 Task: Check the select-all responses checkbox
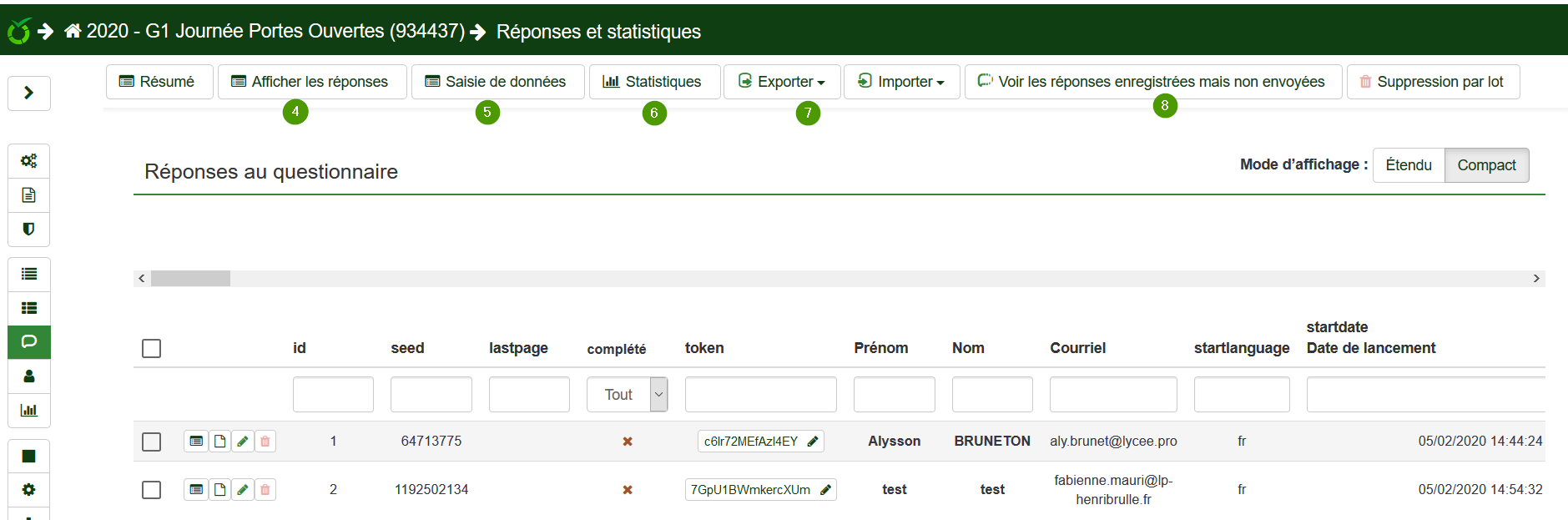[151, 349]
